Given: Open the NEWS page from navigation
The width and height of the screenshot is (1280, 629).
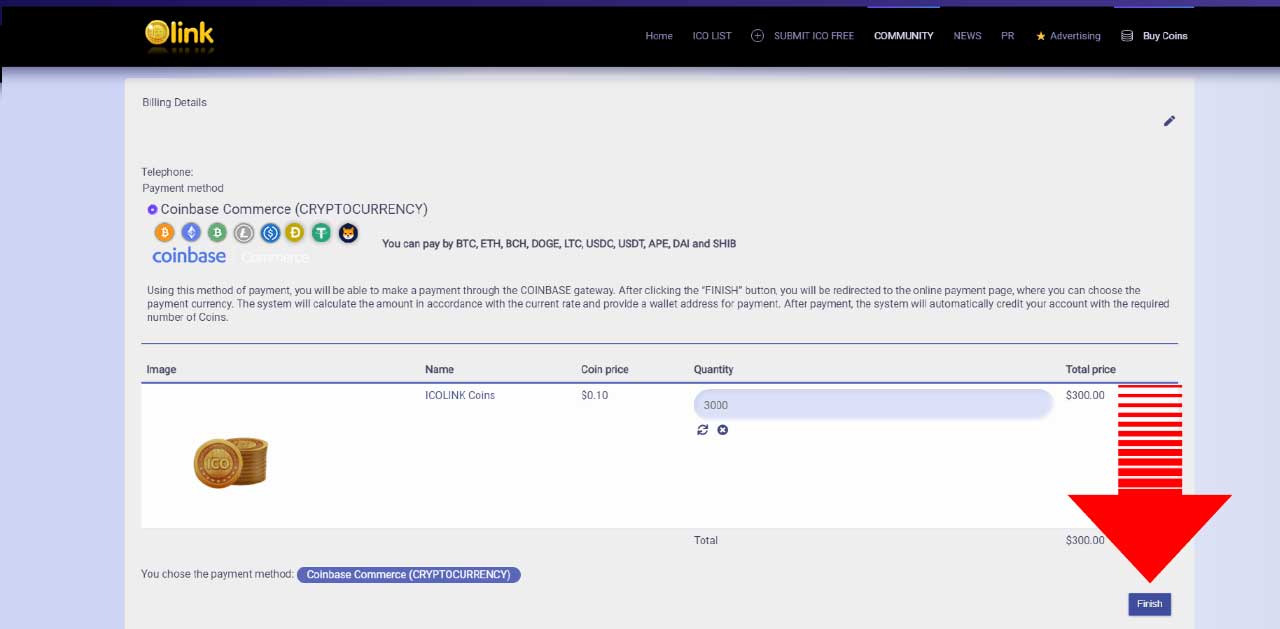Looking at the screenshot, I should point(967,36).
